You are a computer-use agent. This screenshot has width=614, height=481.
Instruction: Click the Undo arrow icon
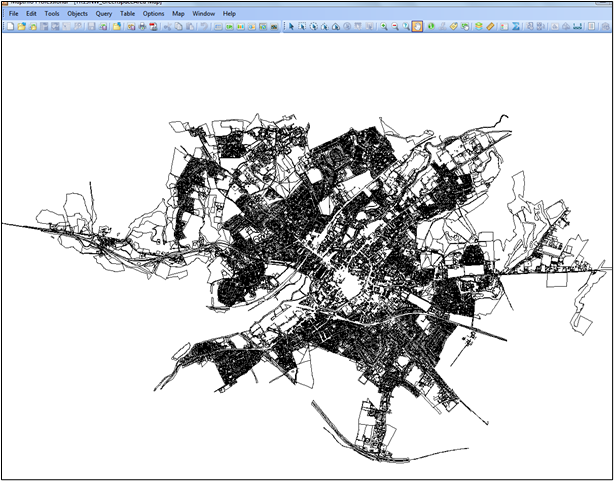(204, 27)
